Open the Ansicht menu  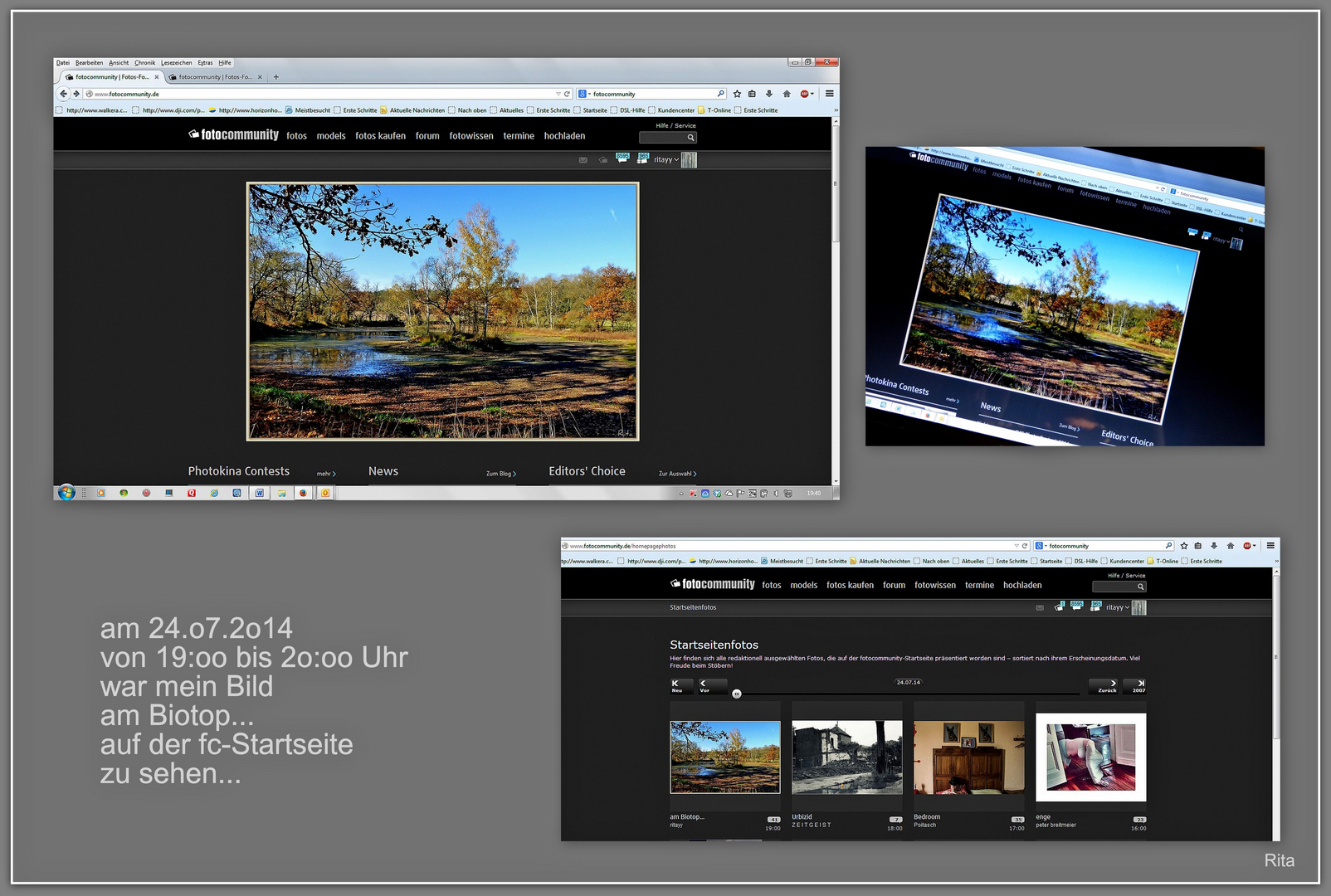(x=119, y=63)
